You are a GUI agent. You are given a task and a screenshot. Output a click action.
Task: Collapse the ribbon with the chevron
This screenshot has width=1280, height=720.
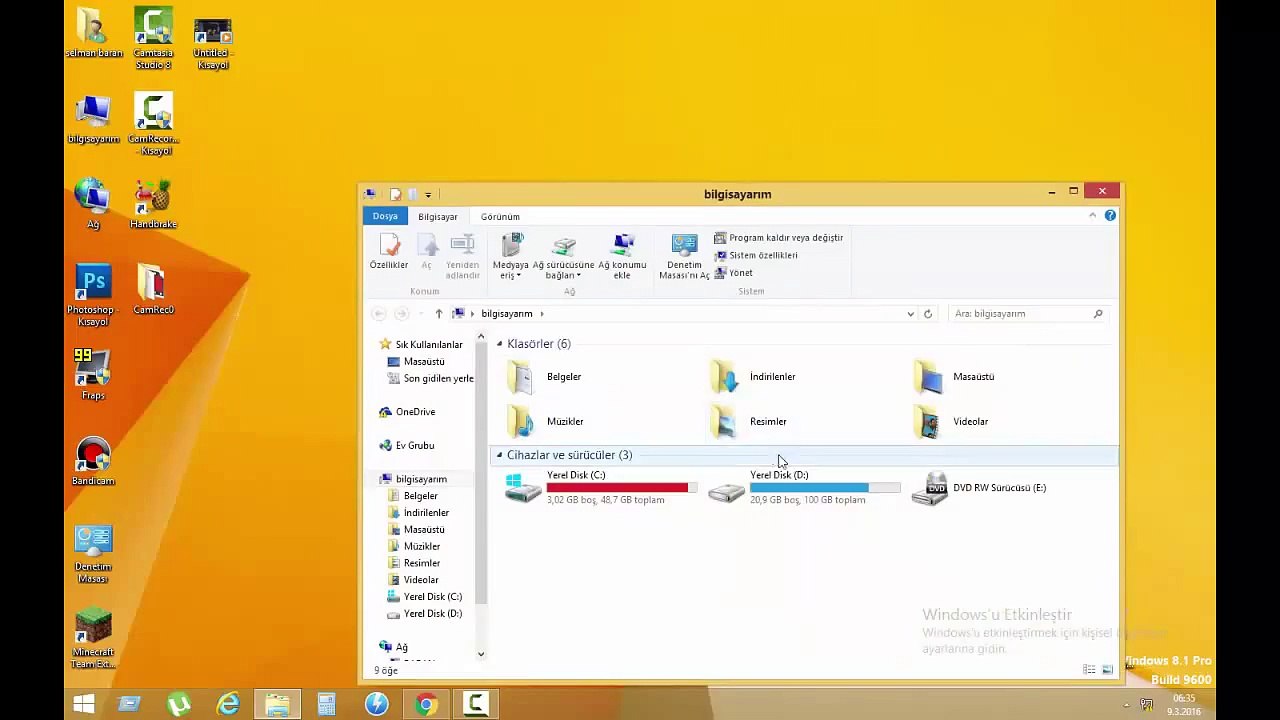tap(1093, 215)
